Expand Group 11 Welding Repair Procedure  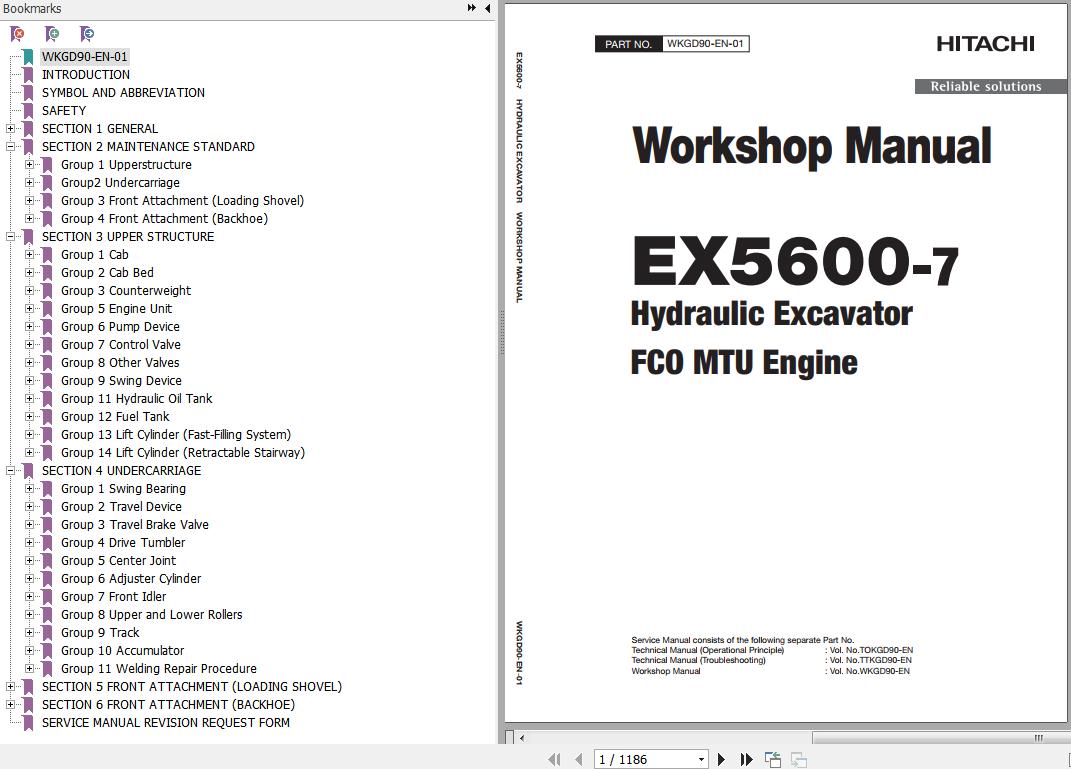(29, 669)
